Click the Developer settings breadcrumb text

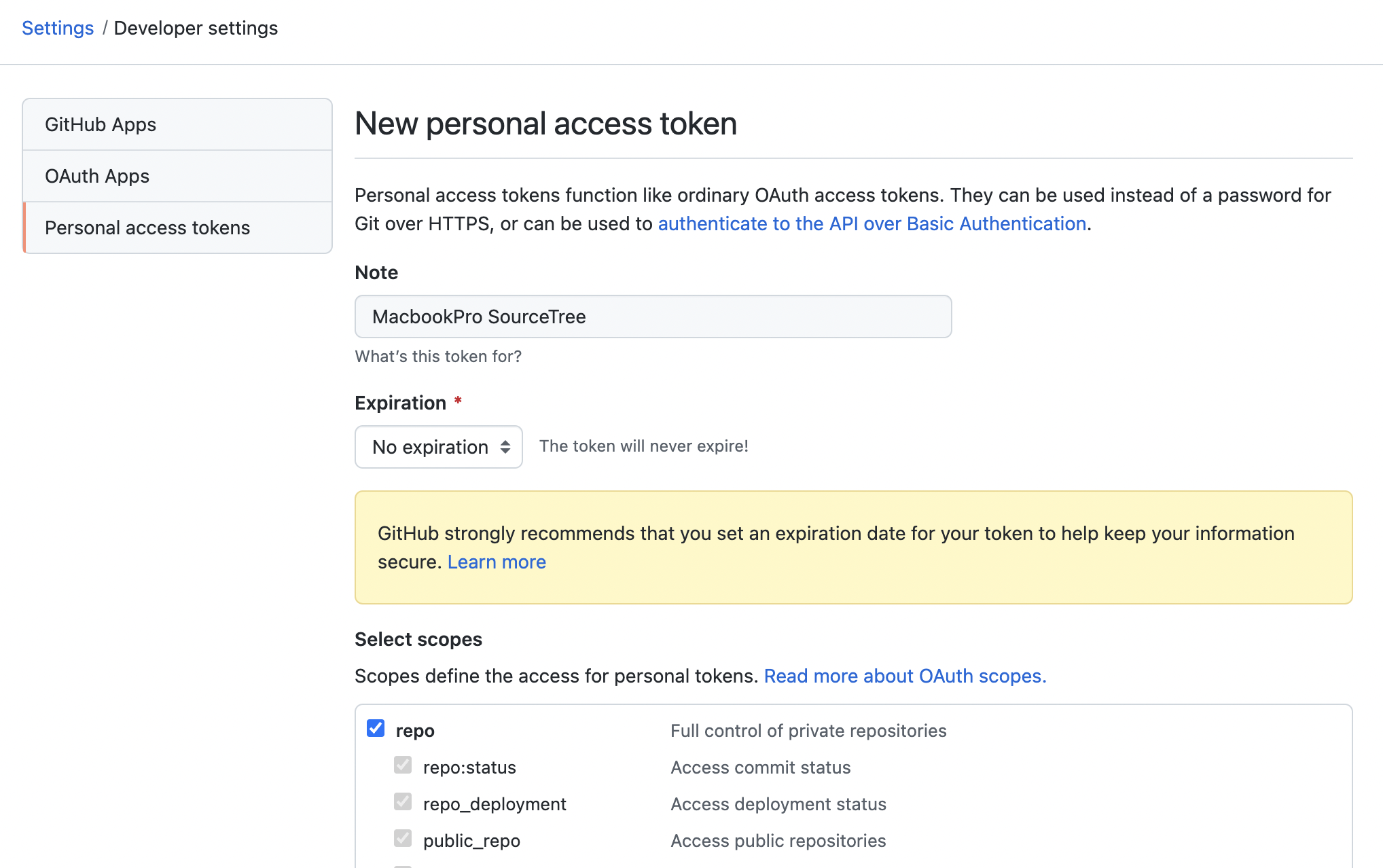(x=196, y=28)
